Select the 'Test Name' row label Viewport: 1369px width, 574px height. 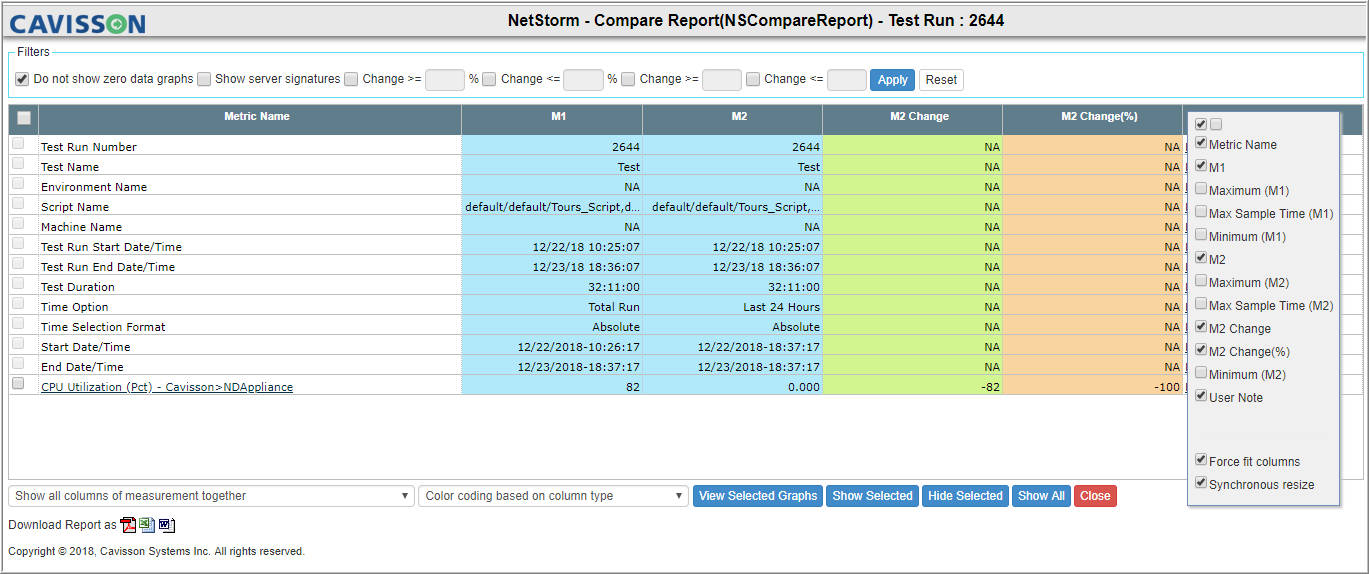click(70, 167)
